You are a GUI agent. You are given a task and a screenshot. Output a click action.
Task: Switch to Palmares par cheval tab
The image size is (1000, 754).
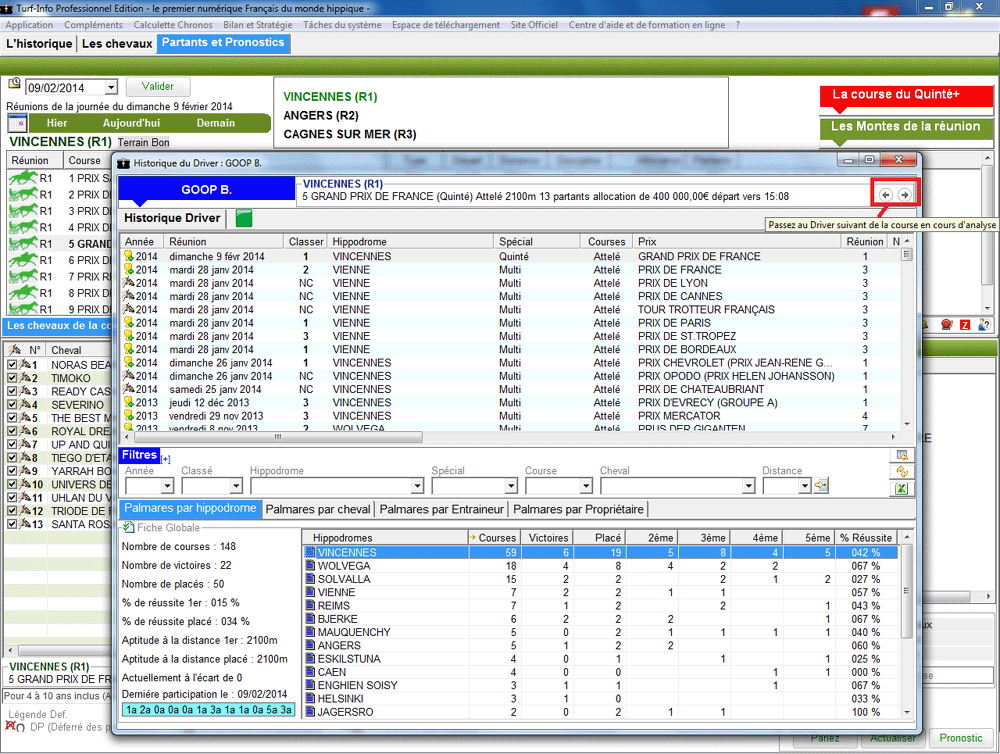tap(318, 510)
